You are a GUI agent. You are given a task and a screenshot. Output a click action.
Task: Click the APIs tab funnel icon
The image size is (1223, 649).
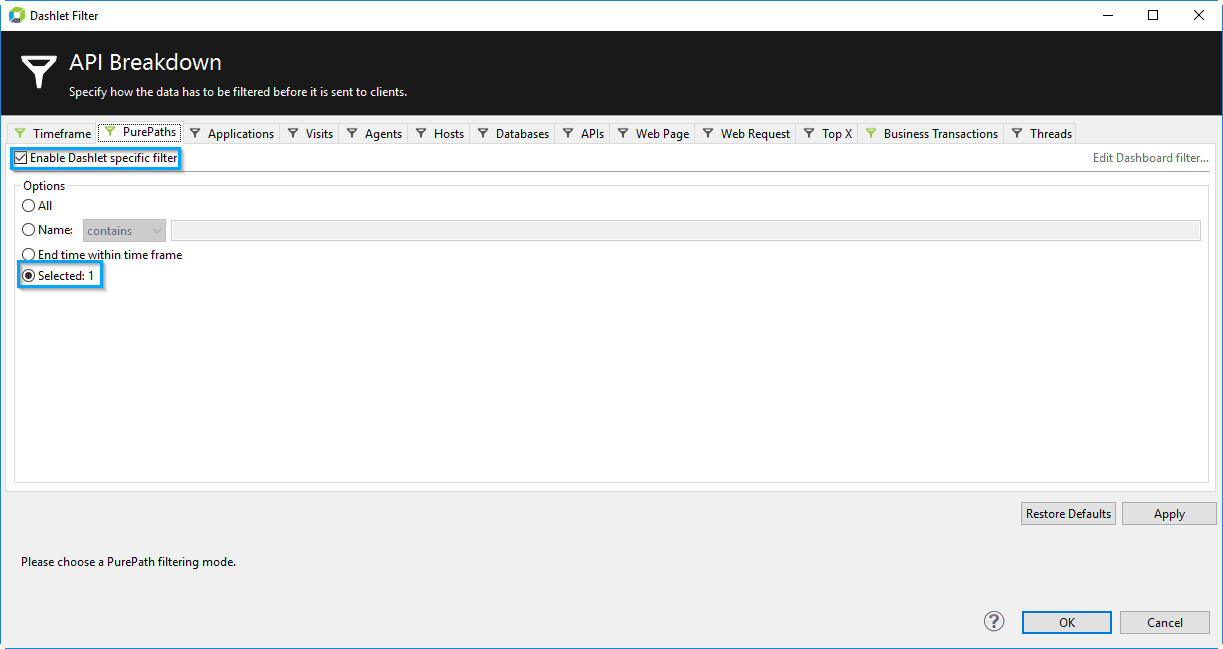568,133
